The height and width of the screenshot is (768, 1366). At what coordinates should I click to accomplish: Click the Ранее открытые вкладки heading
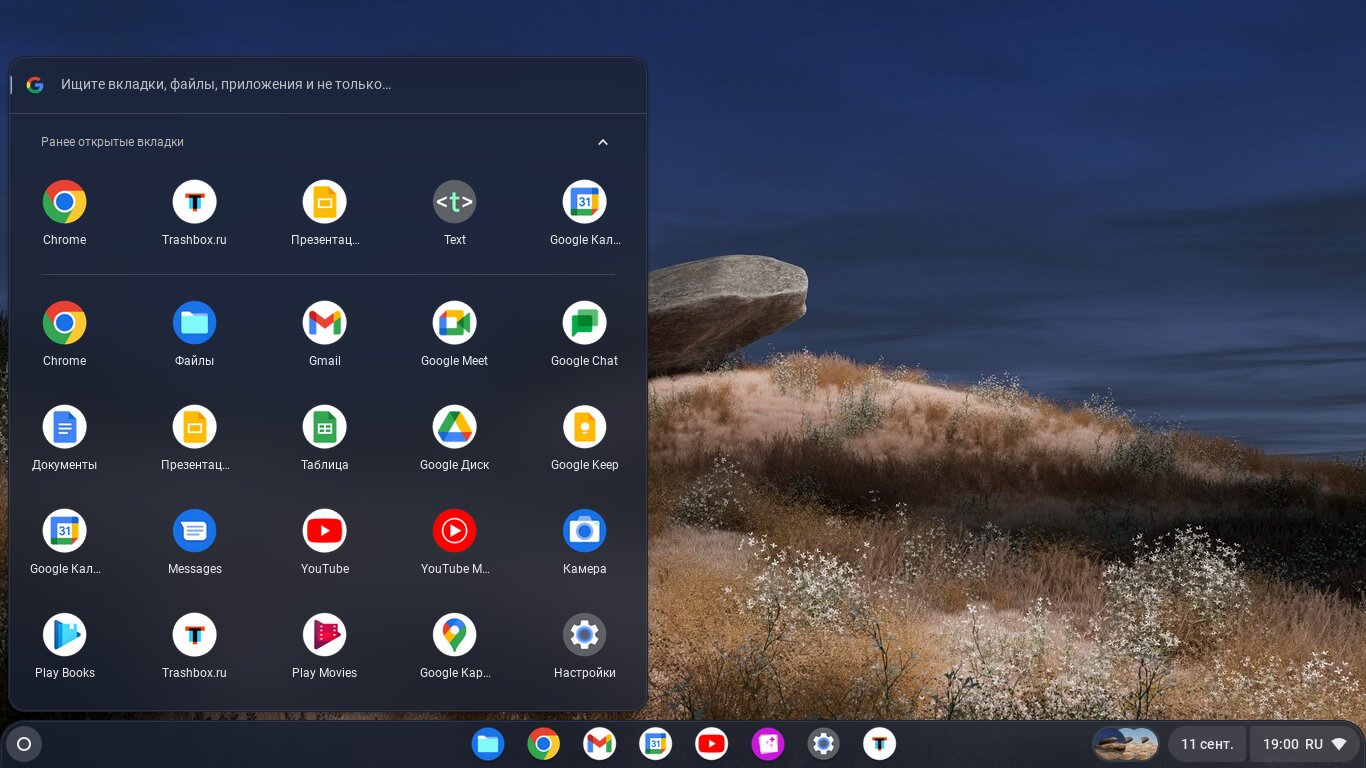[x=112, y=142]
